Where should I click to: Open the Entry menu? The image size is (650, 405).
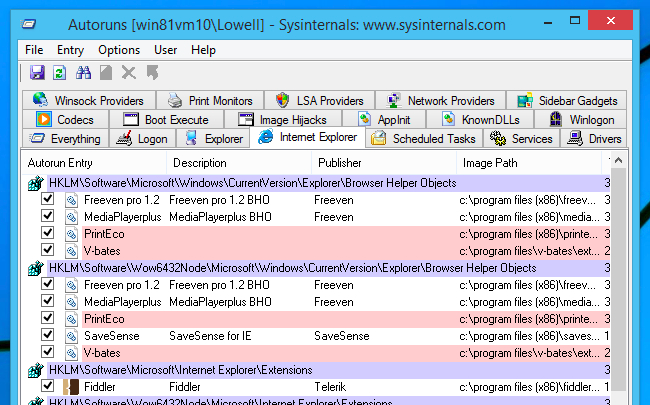(x=70, y=50)
